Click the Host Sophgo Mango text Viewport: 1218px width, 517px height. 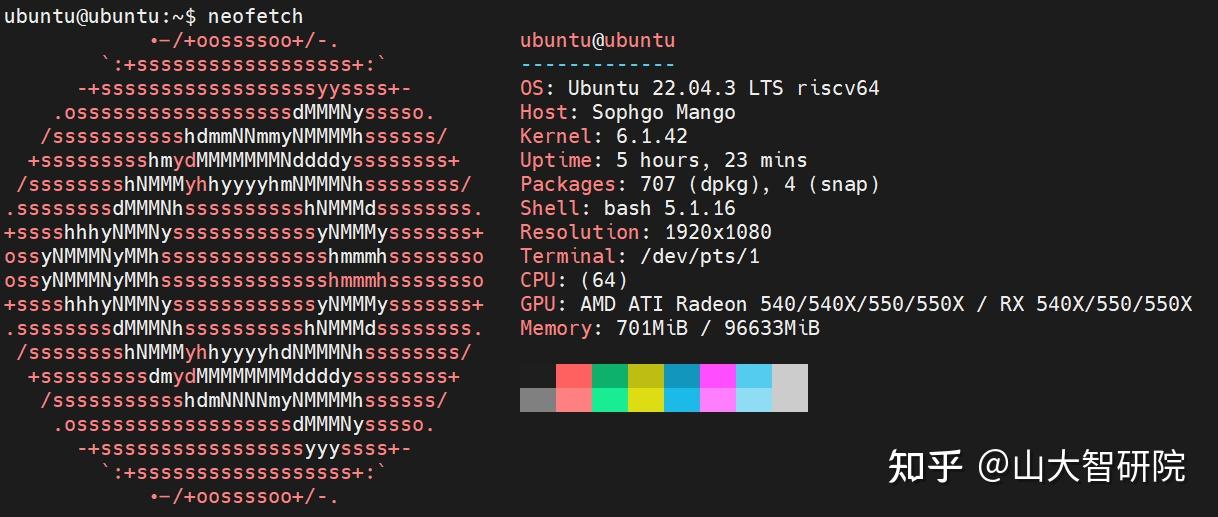(x=627, y=112)
